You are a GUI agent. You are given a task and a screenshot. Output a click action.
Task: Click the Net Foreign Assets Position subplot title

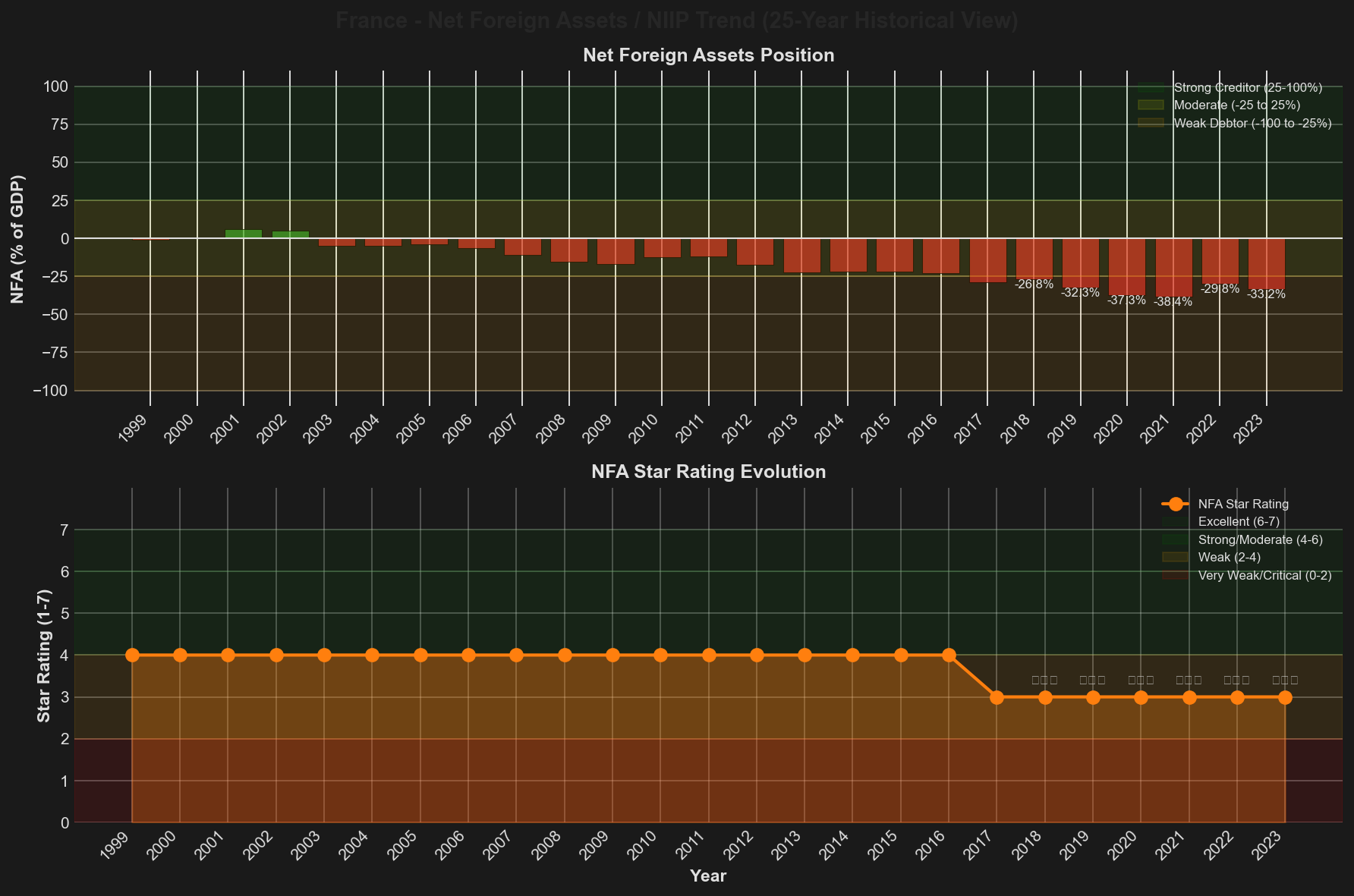point(708,55)
